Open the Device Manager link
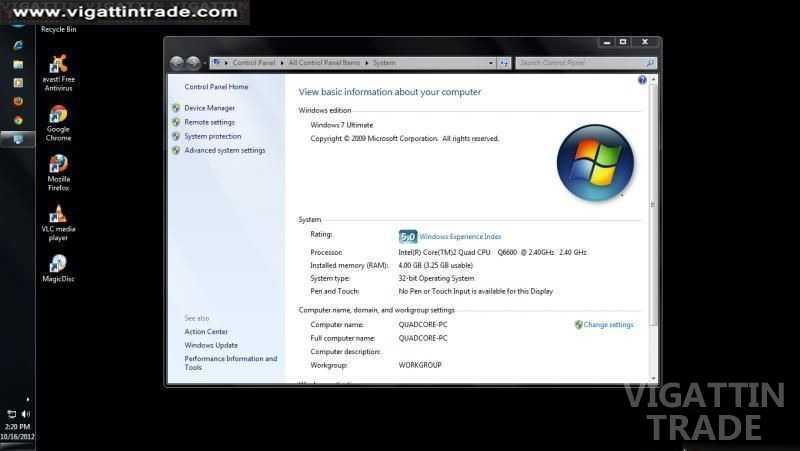The width and height of the screenshot is (800, 451). [210, 108]
